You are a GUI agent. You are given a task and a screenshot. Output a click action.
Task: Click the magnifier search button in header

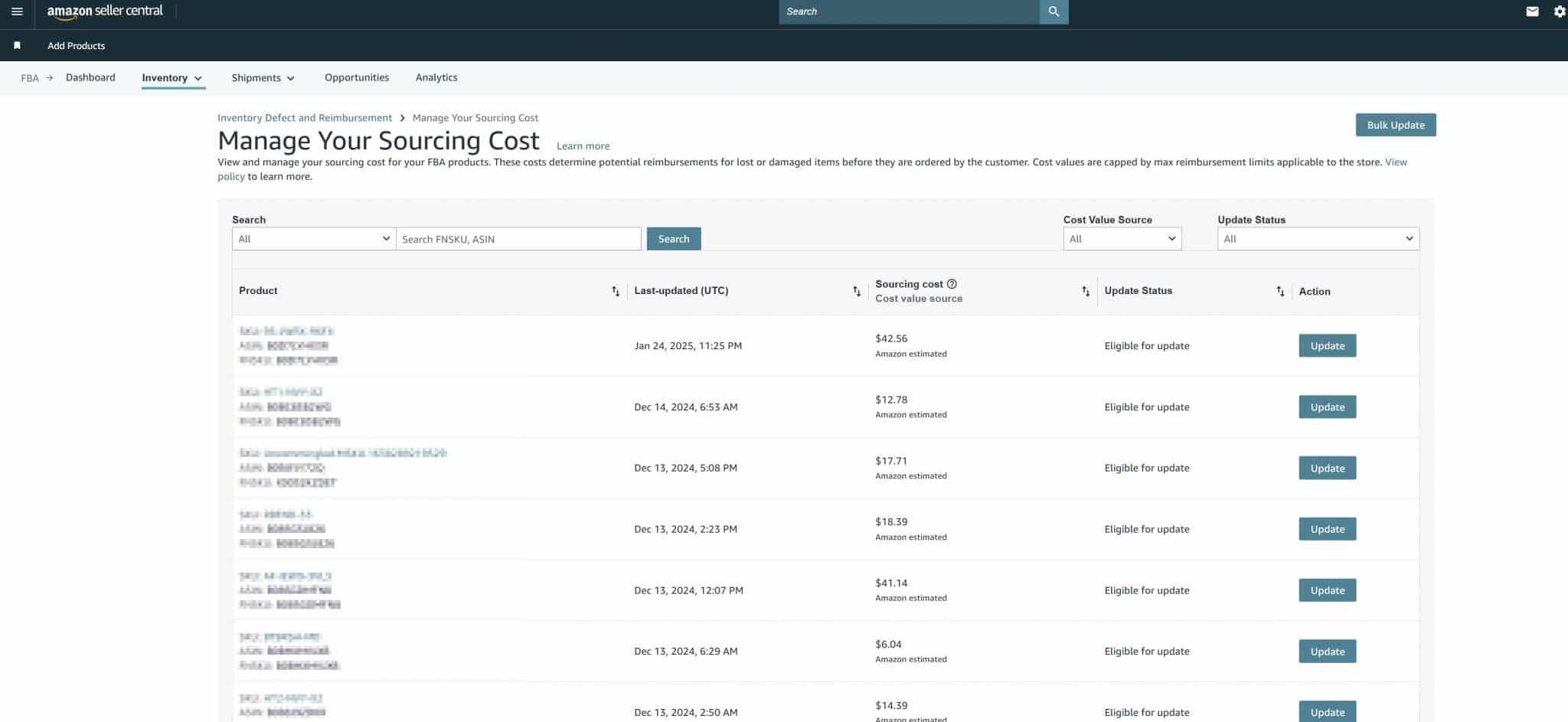pyautogui.click(x=1053, y=11)
